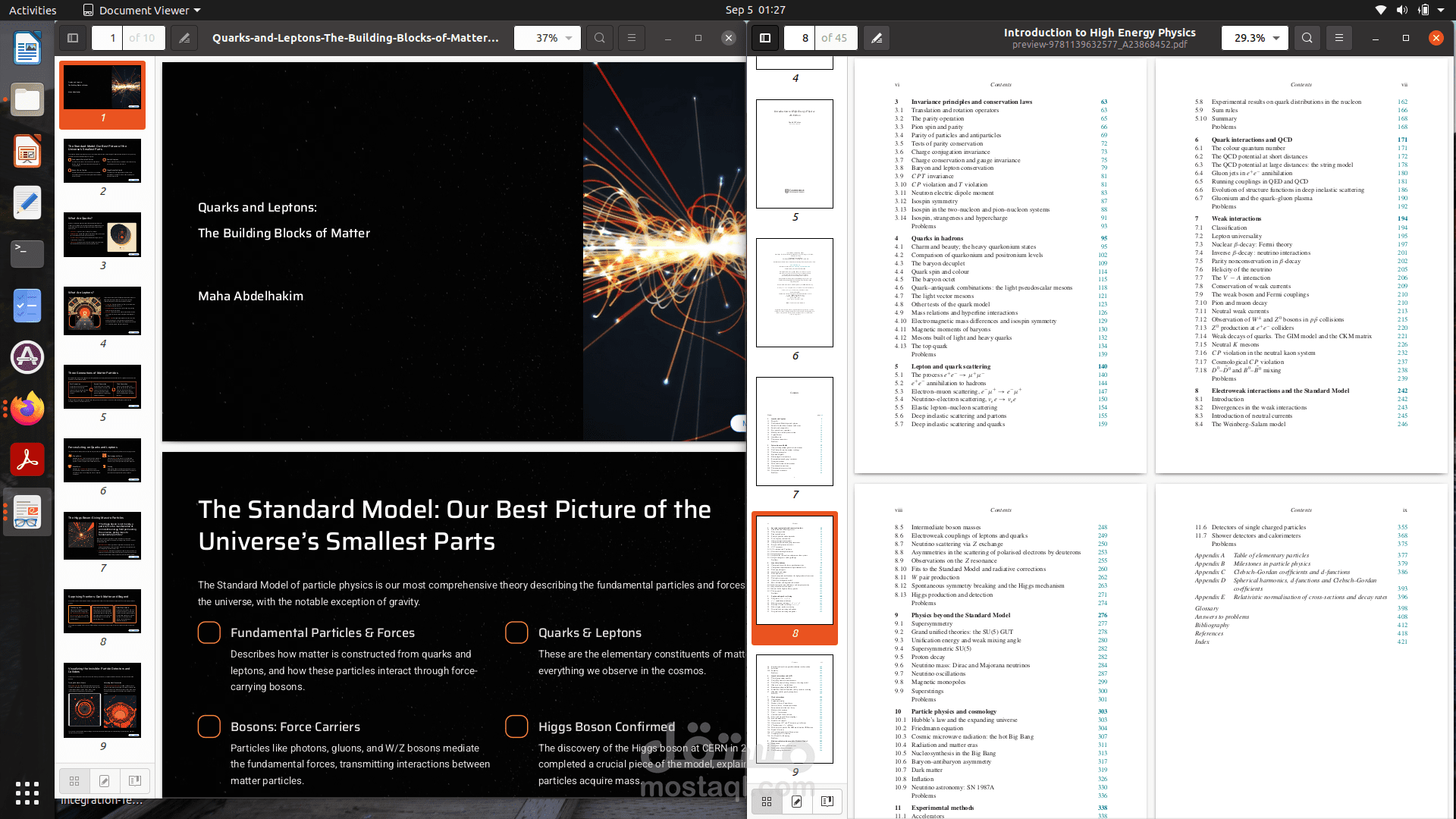Expand the 29.3% zoom dropdown

(1276, 38)
